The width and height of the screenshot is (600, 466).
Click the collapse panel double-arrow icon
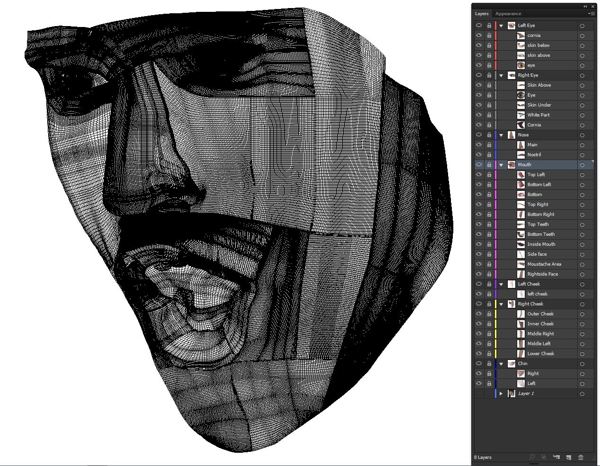click(585, 7)
